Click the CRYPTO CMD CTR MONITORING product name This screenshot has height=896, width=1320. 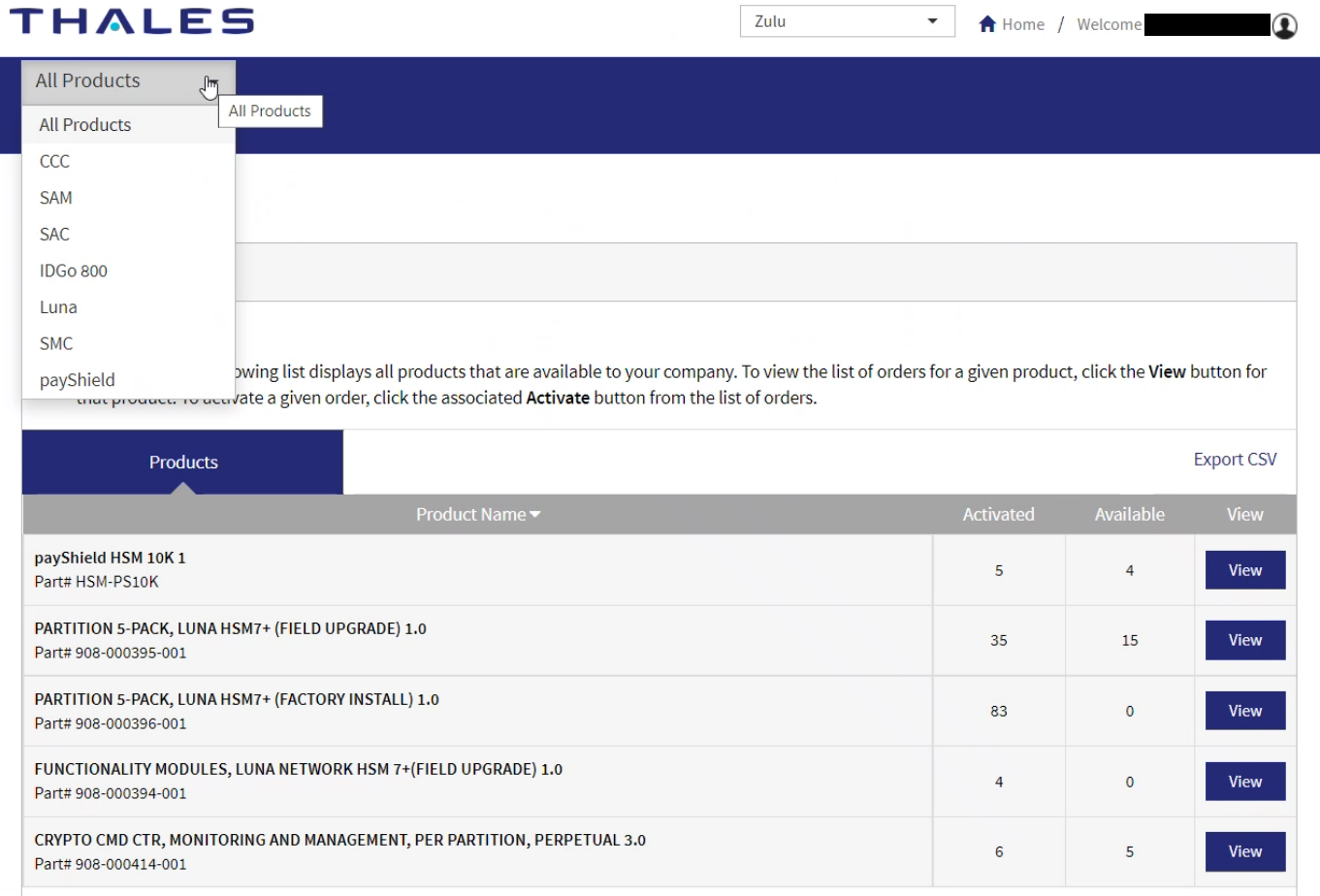coord(339,840)
